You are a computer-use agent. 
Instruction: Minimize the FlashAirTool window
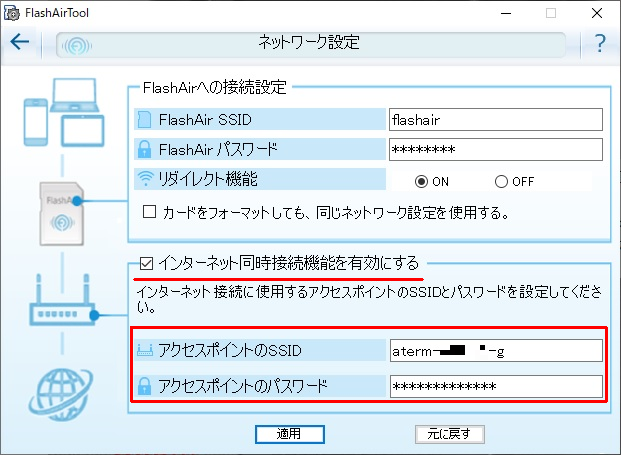click(506, 13)
